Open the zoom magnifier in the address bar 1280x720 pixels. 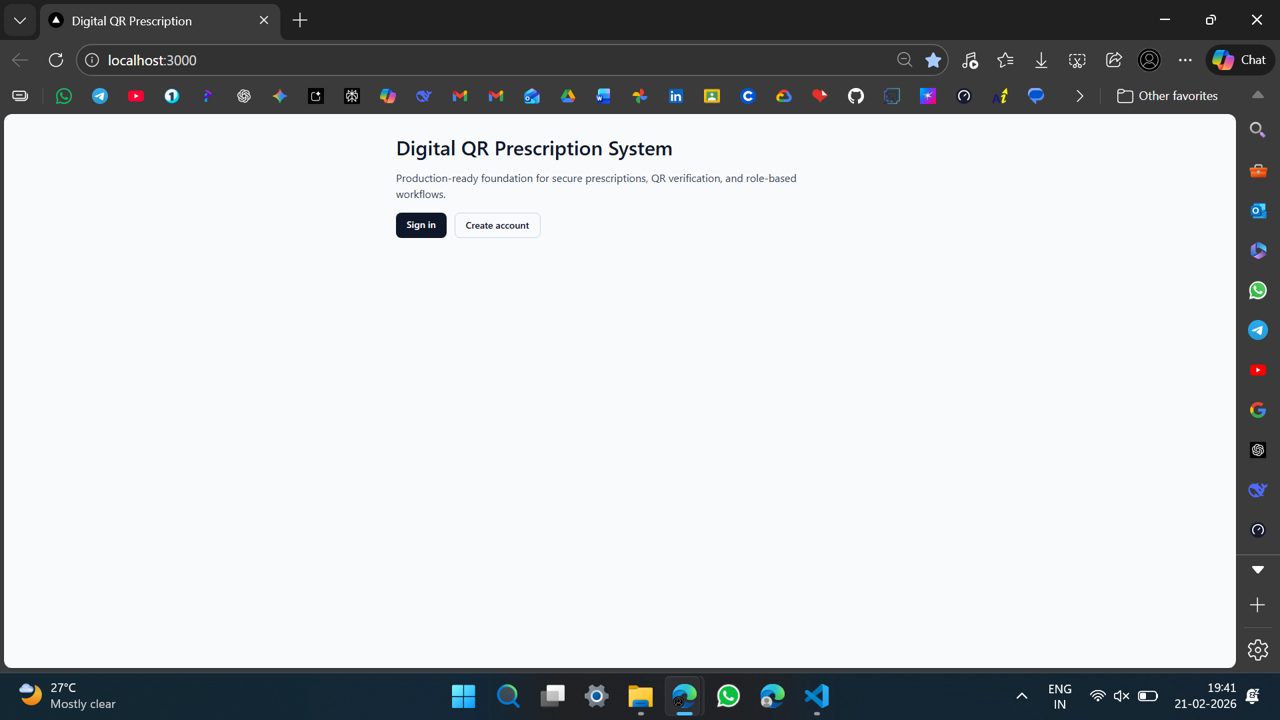click(905, 60)
